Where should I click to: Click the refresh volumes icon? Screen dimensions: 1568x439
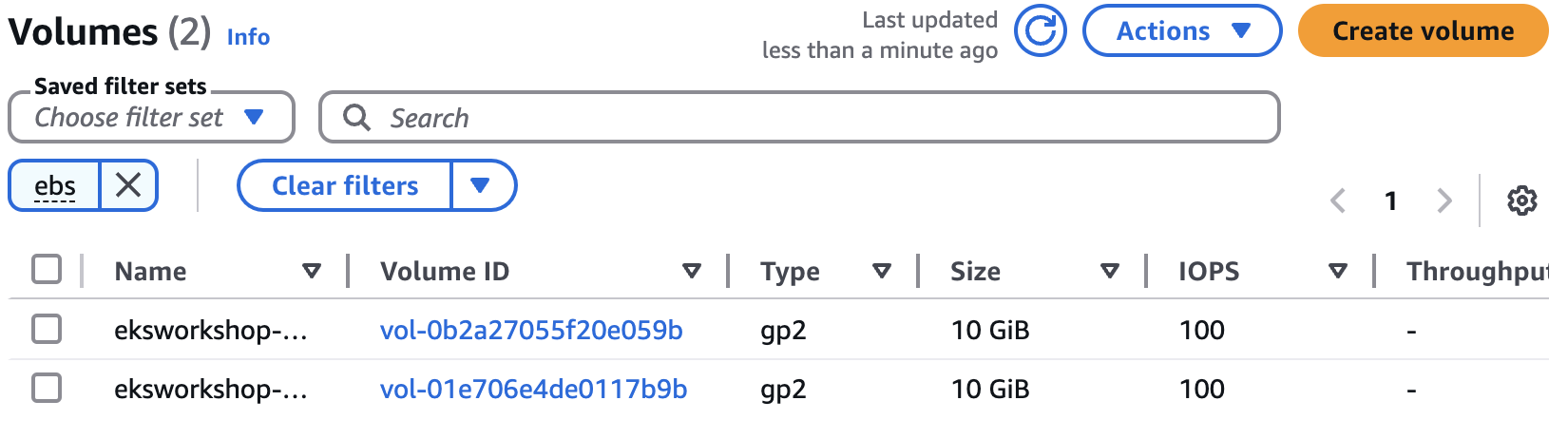1041,31
